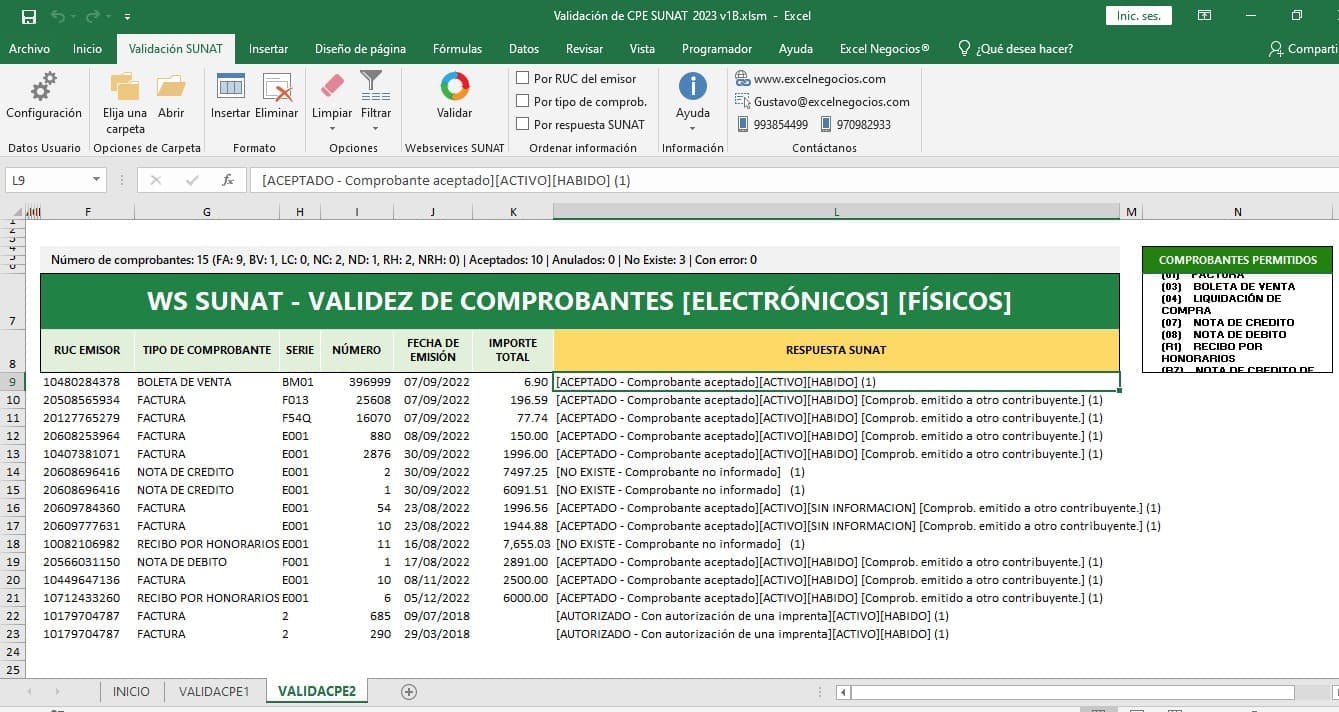The image size is (1339, 712).
Task: Expand the Limpiar dropdown
Action: (x=332, y=128)
